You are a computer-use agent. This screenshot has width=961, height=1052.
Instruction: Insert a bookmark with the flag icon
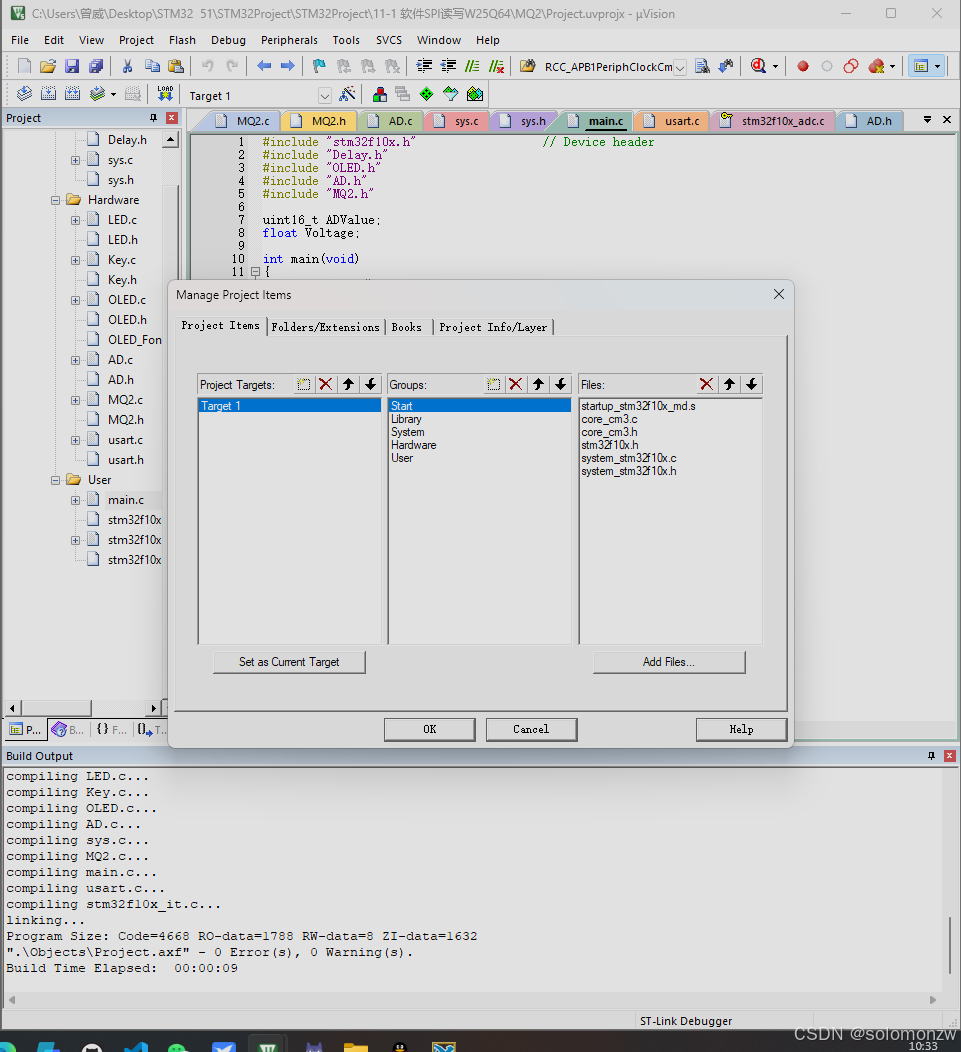point(317,68)
